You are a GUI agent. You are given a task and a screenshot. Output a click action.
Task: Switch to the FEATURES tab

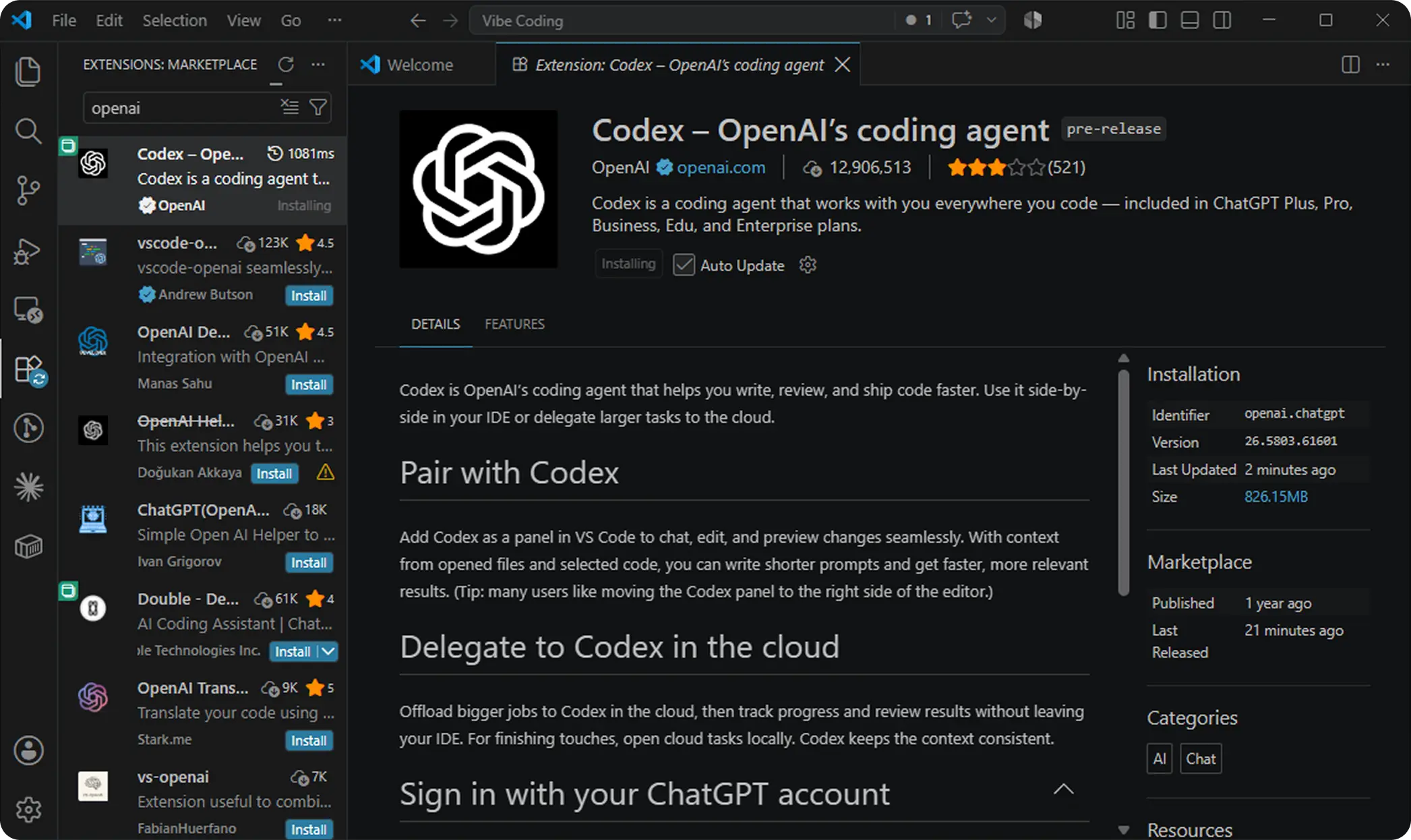coord(514,324)
